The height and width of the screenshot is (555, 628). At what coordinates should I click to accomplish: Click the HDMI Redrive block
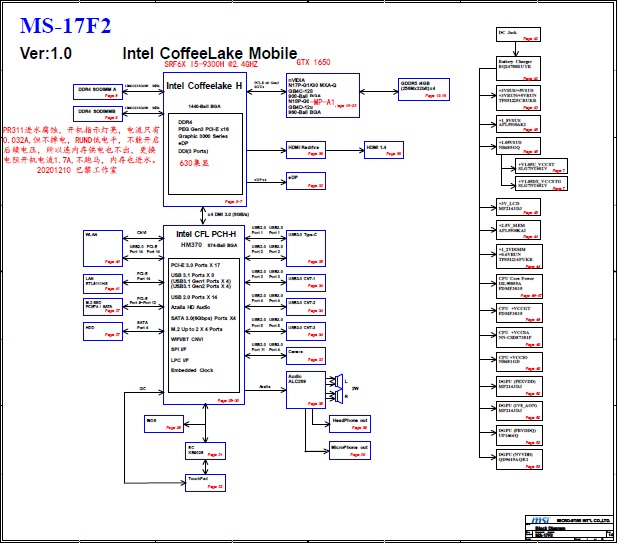[x=306, y=150]
